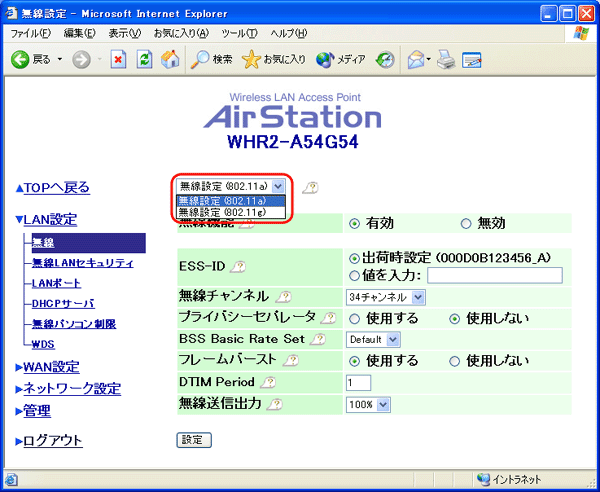The image size is (600, 492).
Task: Click the Mail envelope icon
Action: tap(416, 60)
